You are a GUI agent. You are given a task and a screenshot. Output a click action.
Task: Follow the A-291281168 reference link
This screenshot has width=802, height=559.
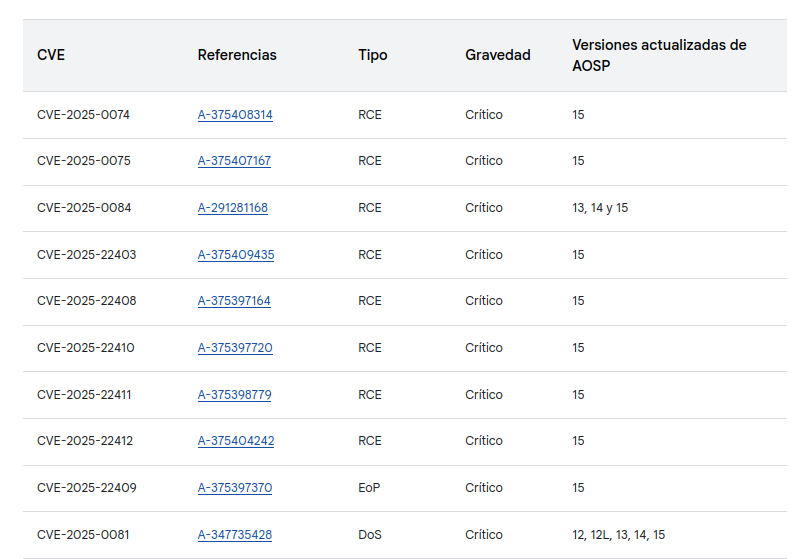pos(232,208)
